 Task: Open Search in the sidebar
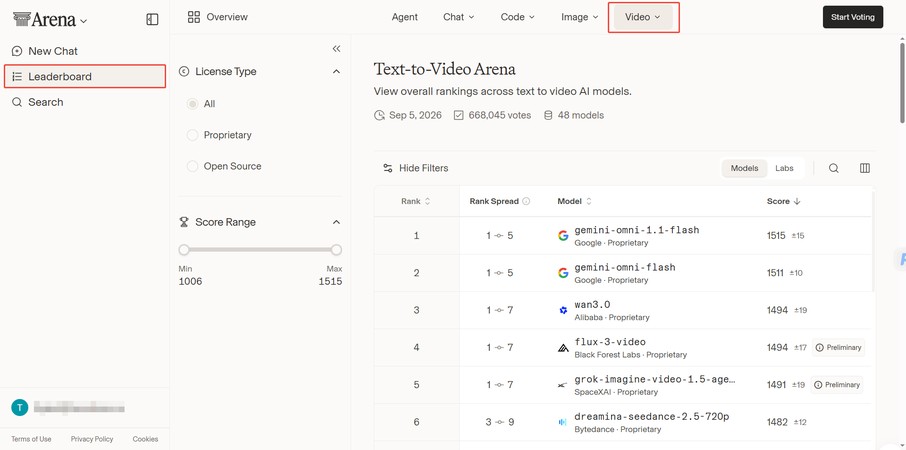(x=46, y=102)
